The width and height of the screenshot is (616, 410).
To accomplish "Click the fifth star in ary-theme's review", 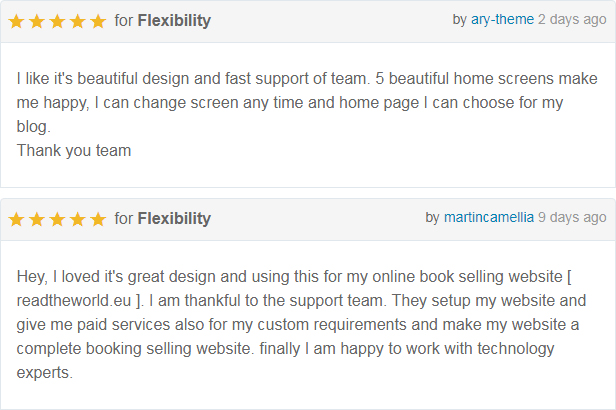I will point(97,21).
